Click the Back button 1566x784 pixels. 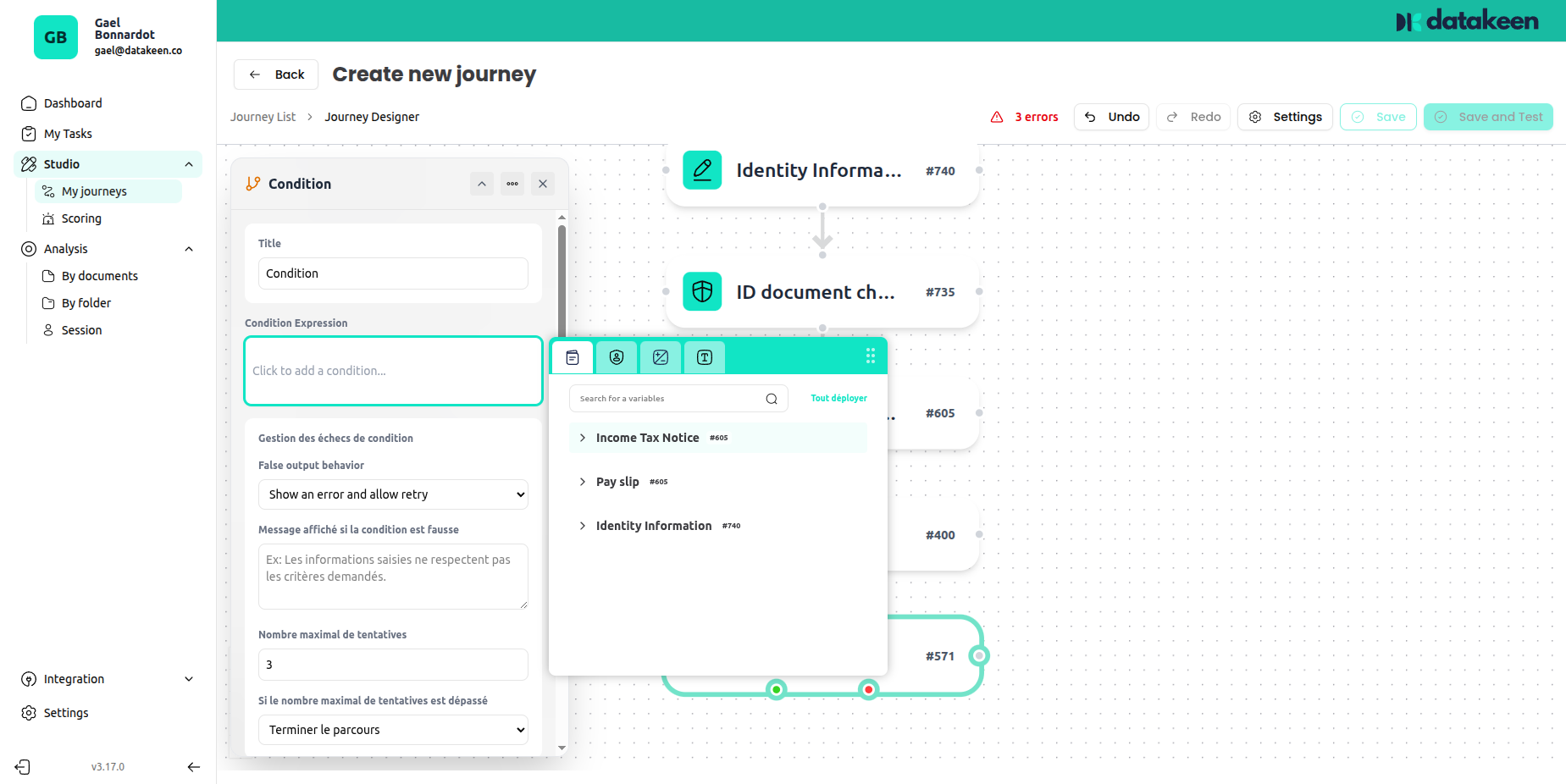[276, 75]
